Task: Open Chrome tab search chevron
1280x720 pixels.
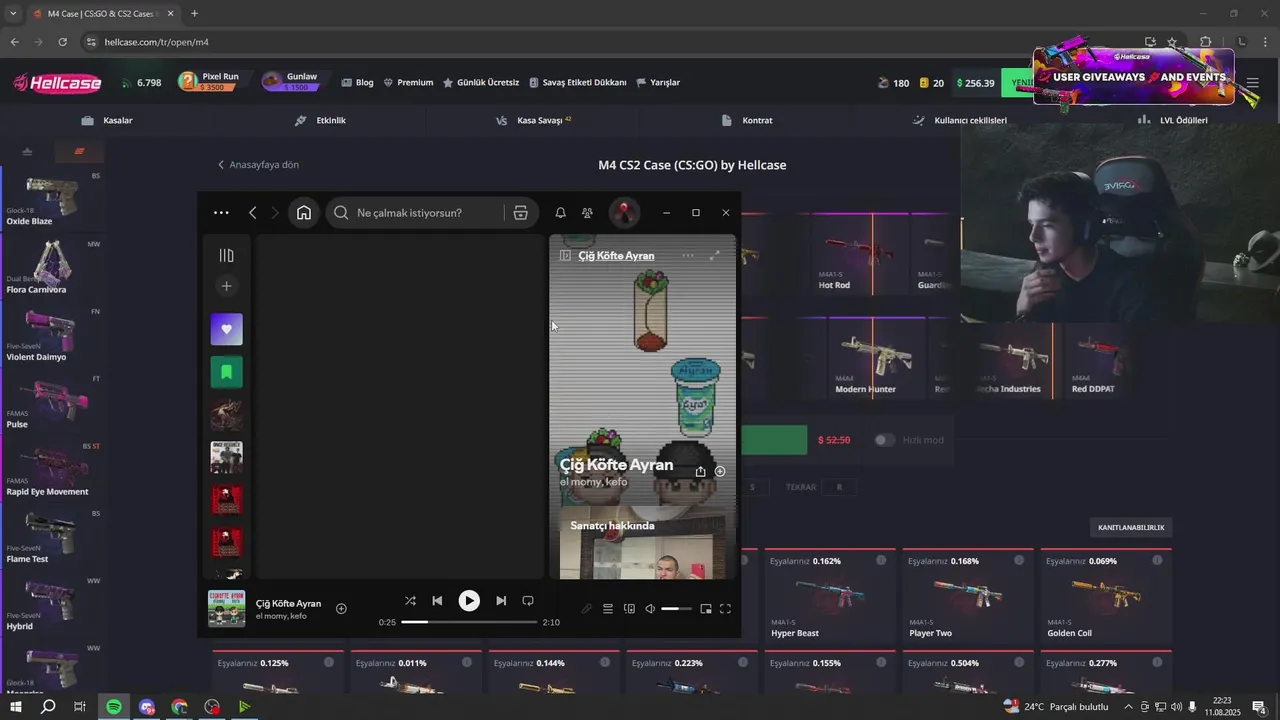Action: click(13, 14)
